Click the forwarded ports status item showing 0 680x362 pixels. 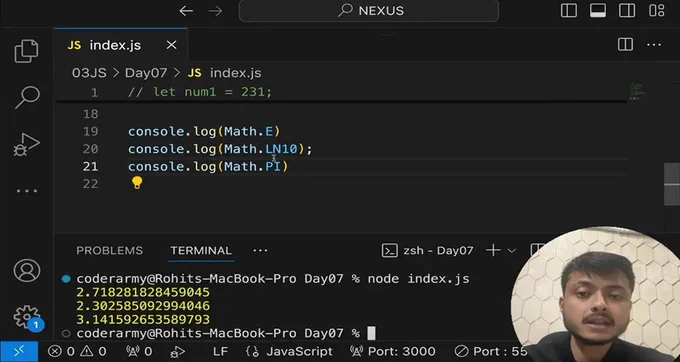point(139,351)
